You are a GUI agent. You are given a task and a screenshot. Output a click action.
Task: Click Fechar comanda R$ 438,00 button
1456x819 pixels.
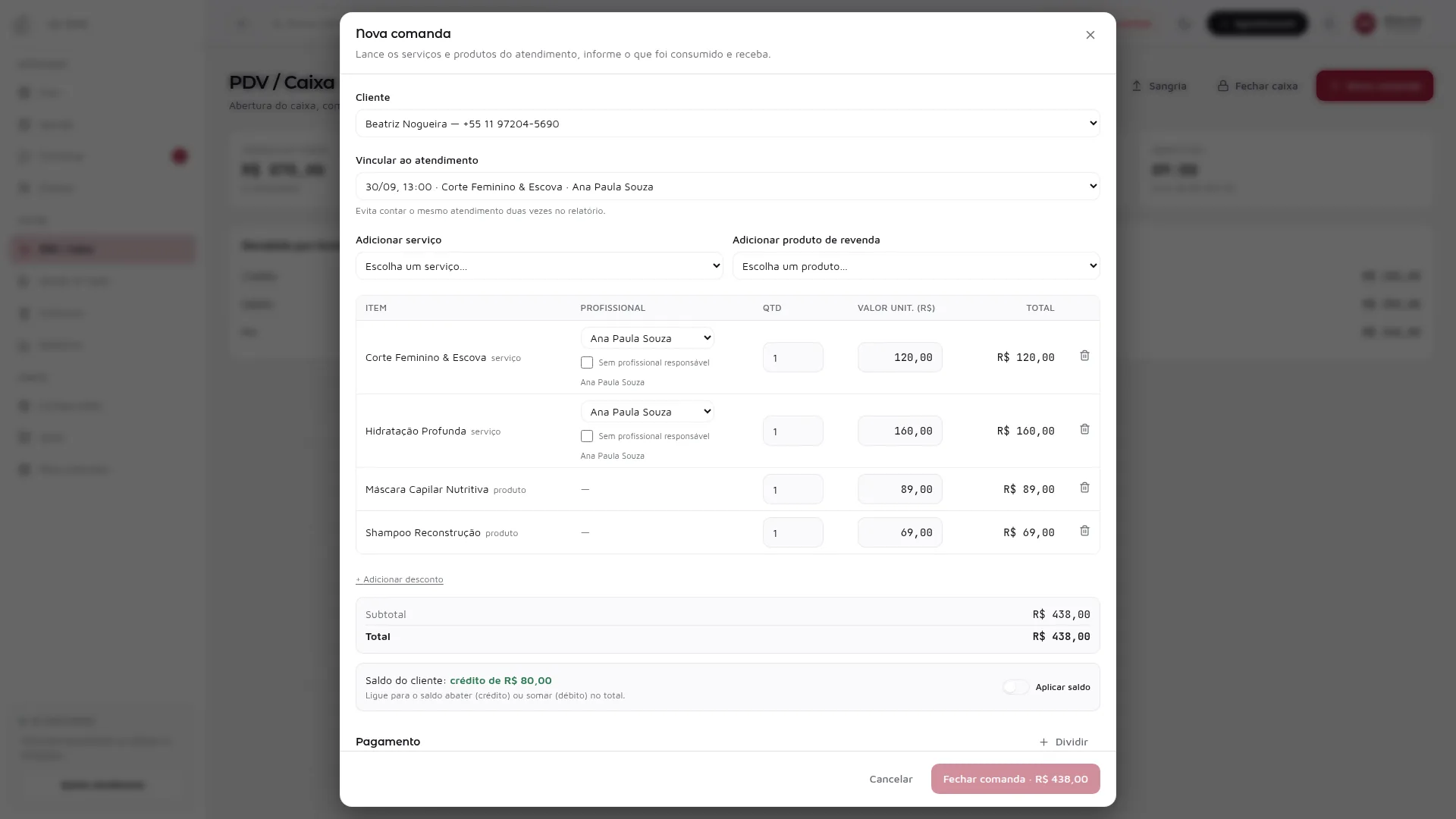(1015, 779)
